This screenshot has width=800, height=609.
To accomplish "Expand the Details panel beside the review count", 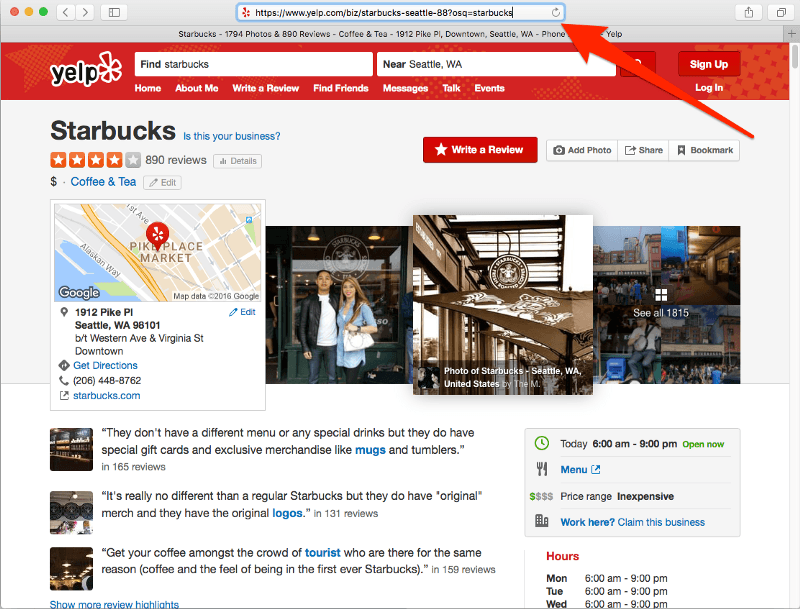I will [237, 160].
